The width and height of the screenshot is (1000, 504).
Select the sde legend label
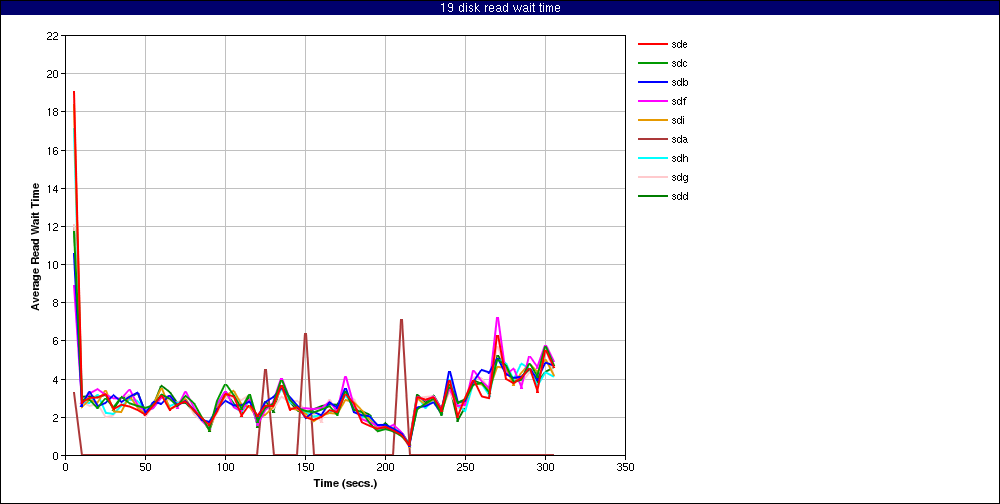coord(680,45)
